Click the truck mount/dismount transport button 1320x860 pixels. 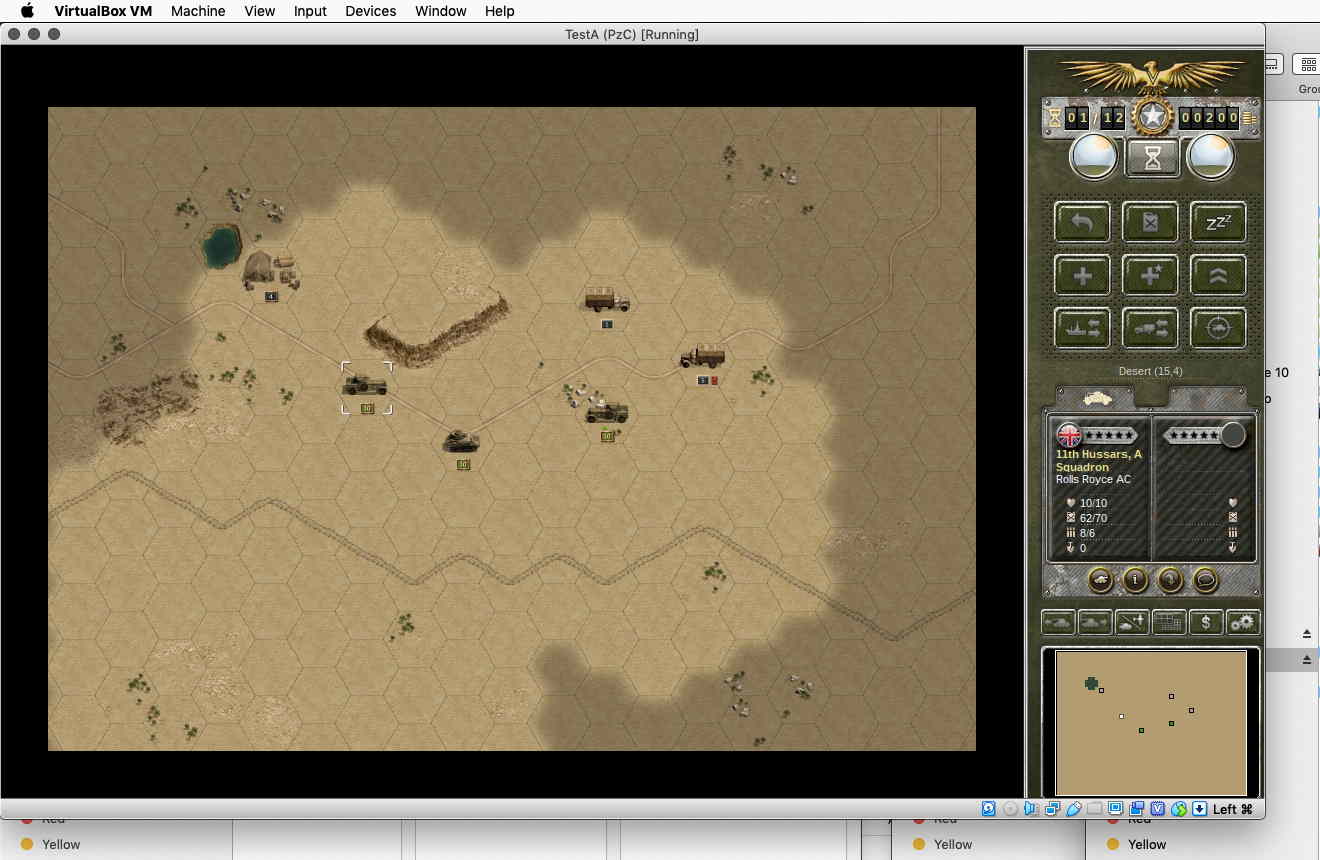pyautogui.click(x=1150, y=328)
